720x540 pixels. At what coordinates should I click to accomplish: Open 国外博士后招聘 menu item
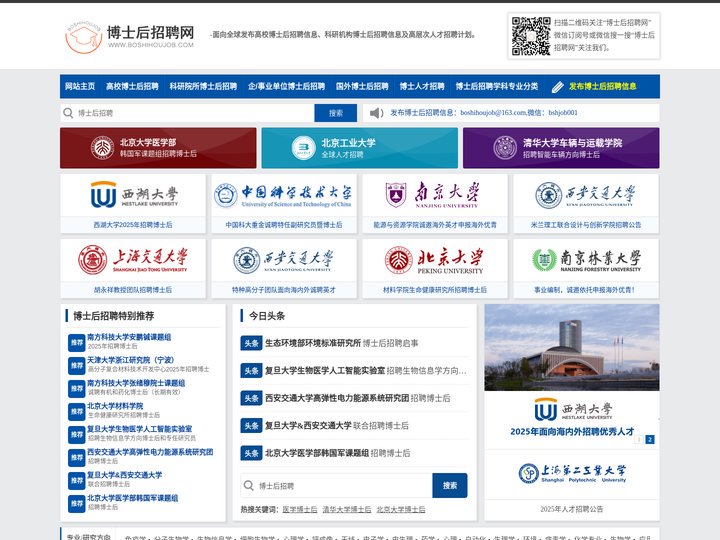[362, 86]
